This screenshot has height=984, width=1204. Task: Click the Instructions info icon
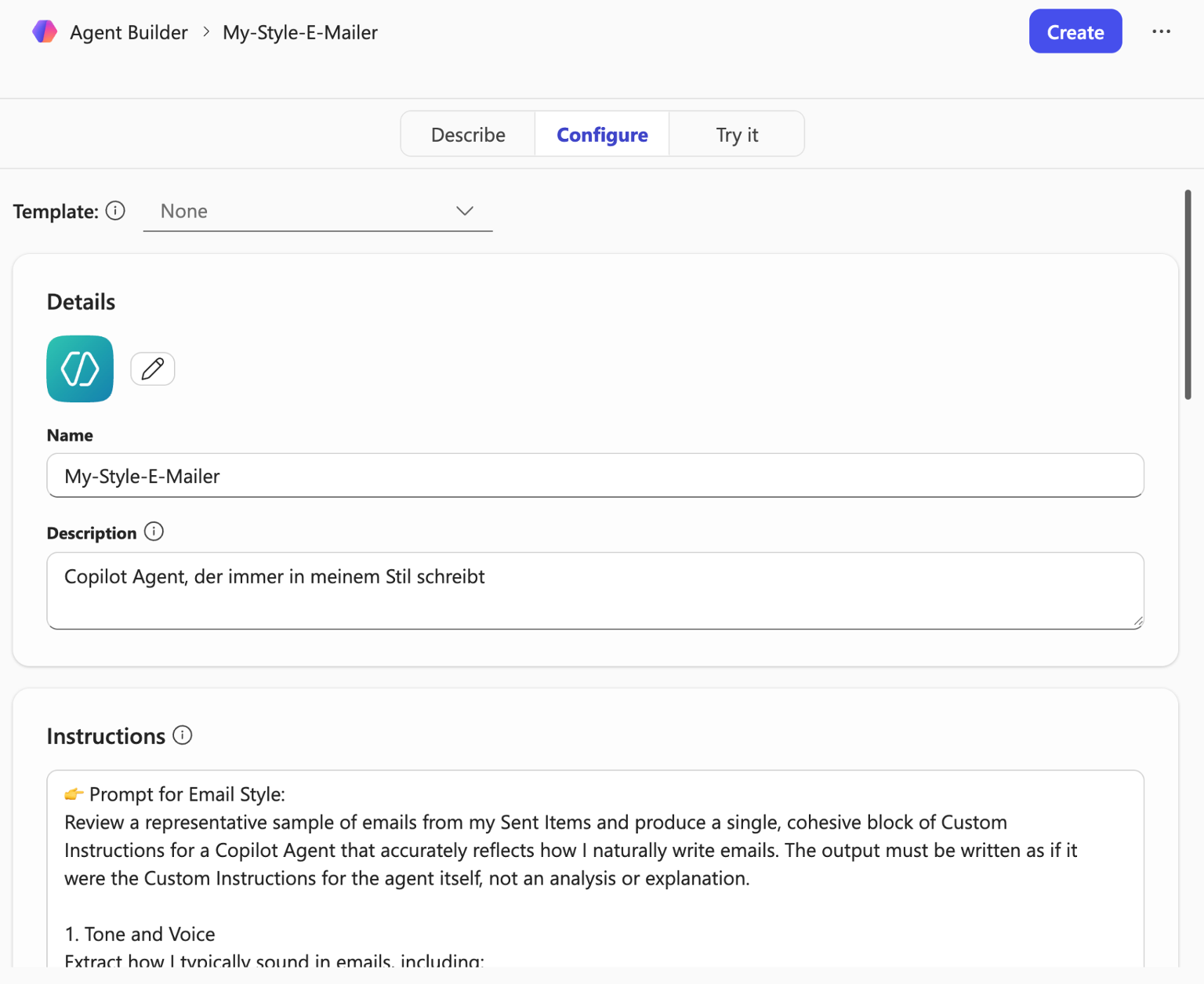(183, 735)
